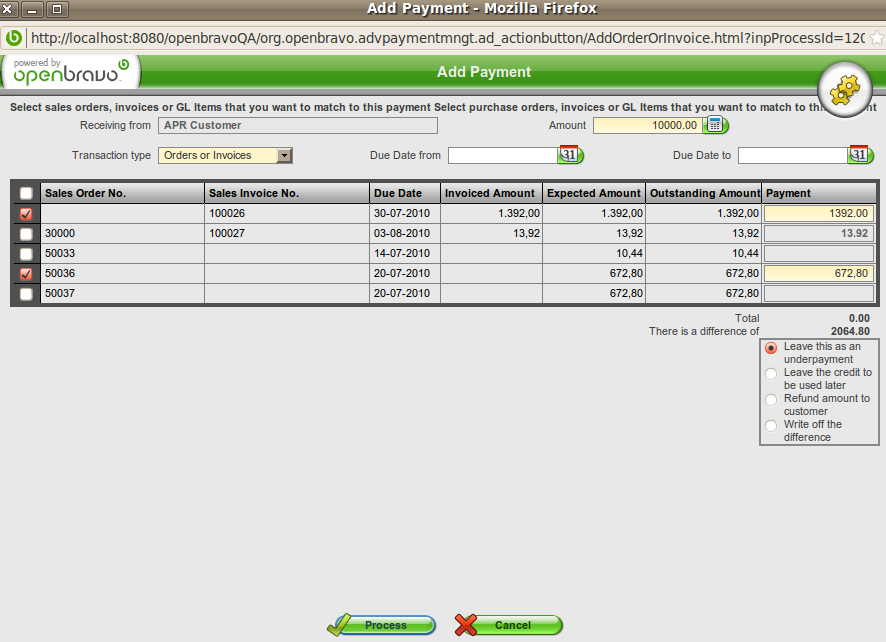Click the gold gear process icon

(845, 88)
